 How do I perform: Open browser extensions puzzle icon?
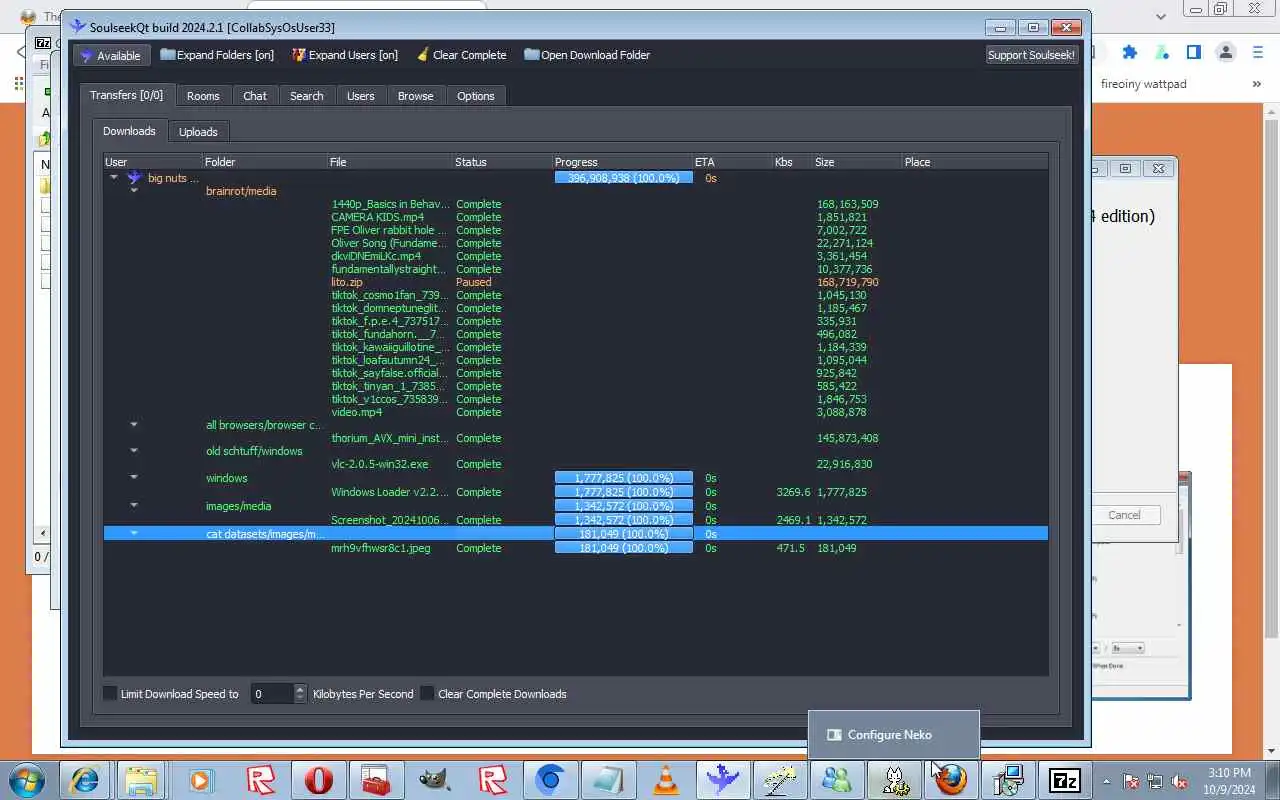pyautogui.click(x=1130, y=52)
